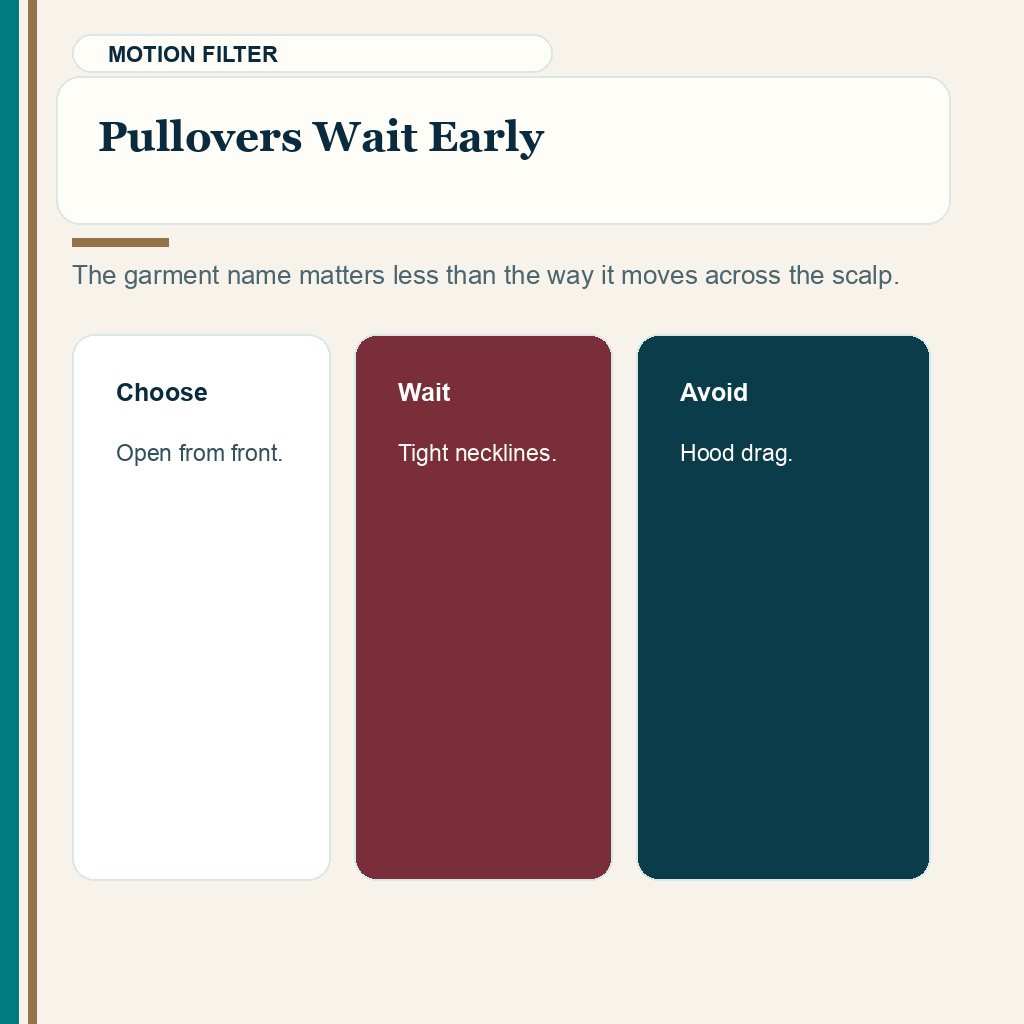Screen dimensions: 1024x1024
Task: Select the Hood drag text
Action: coord(736,453)
